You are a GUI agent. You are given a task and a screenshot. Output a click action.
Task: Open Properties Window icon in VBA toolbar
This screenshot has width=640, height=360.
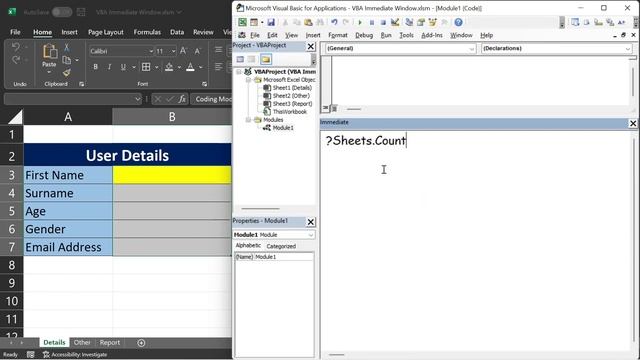(421, 22)
